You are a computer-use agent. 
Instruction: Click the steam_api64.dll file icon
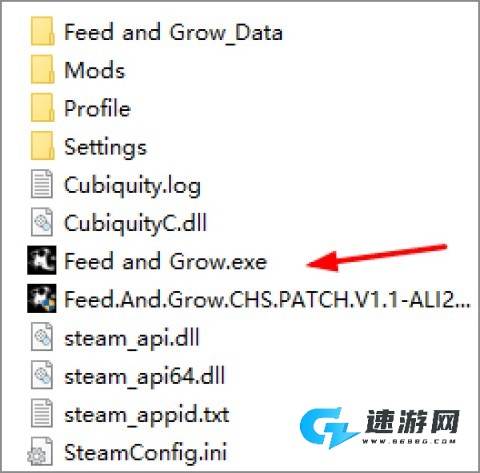click(42, 375)
